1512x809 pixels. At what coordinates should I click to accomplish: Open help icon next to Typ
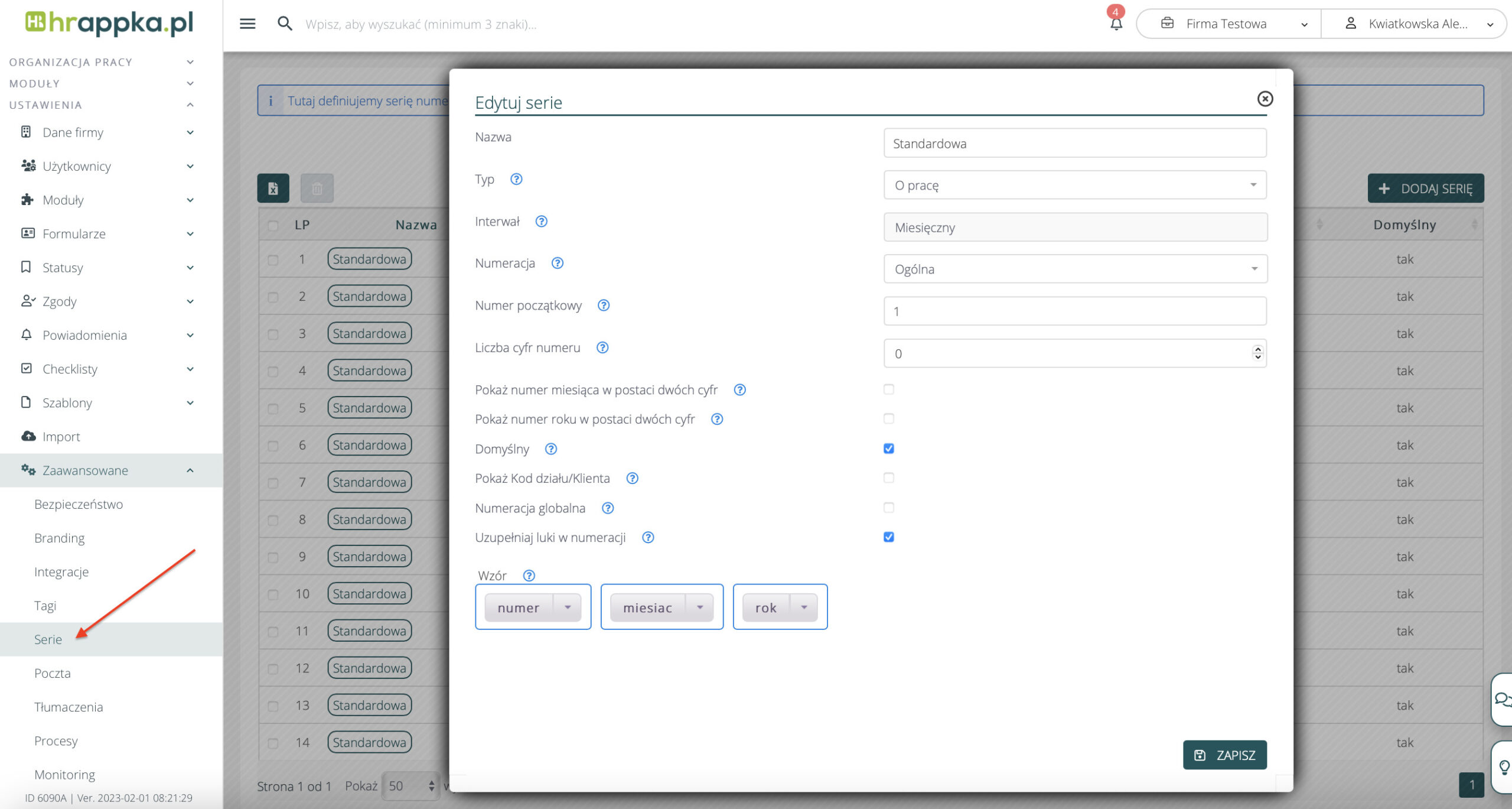coord(516,179)
